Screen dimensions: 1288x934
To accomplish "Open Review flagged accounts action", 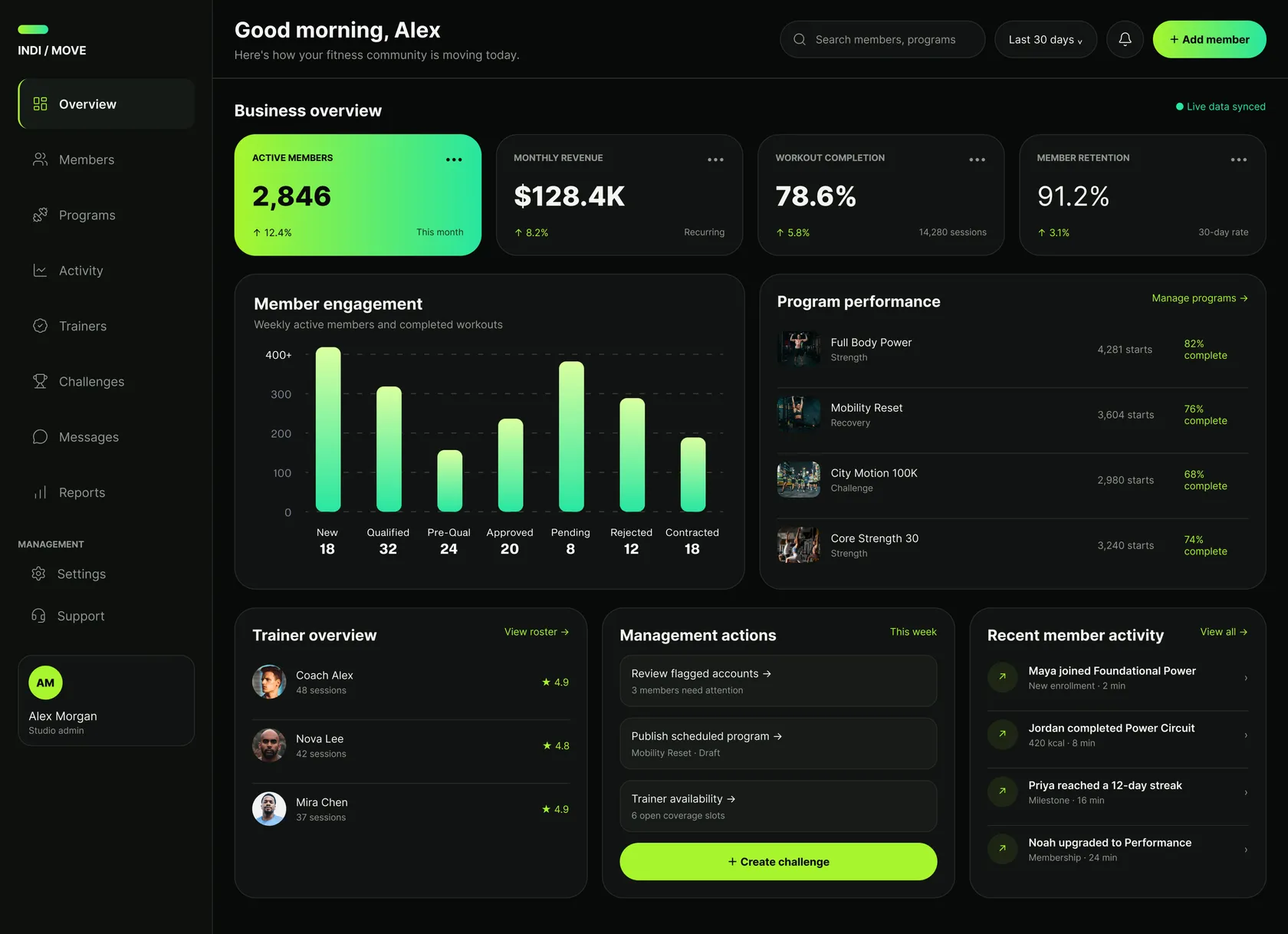I will click(778, 681).
